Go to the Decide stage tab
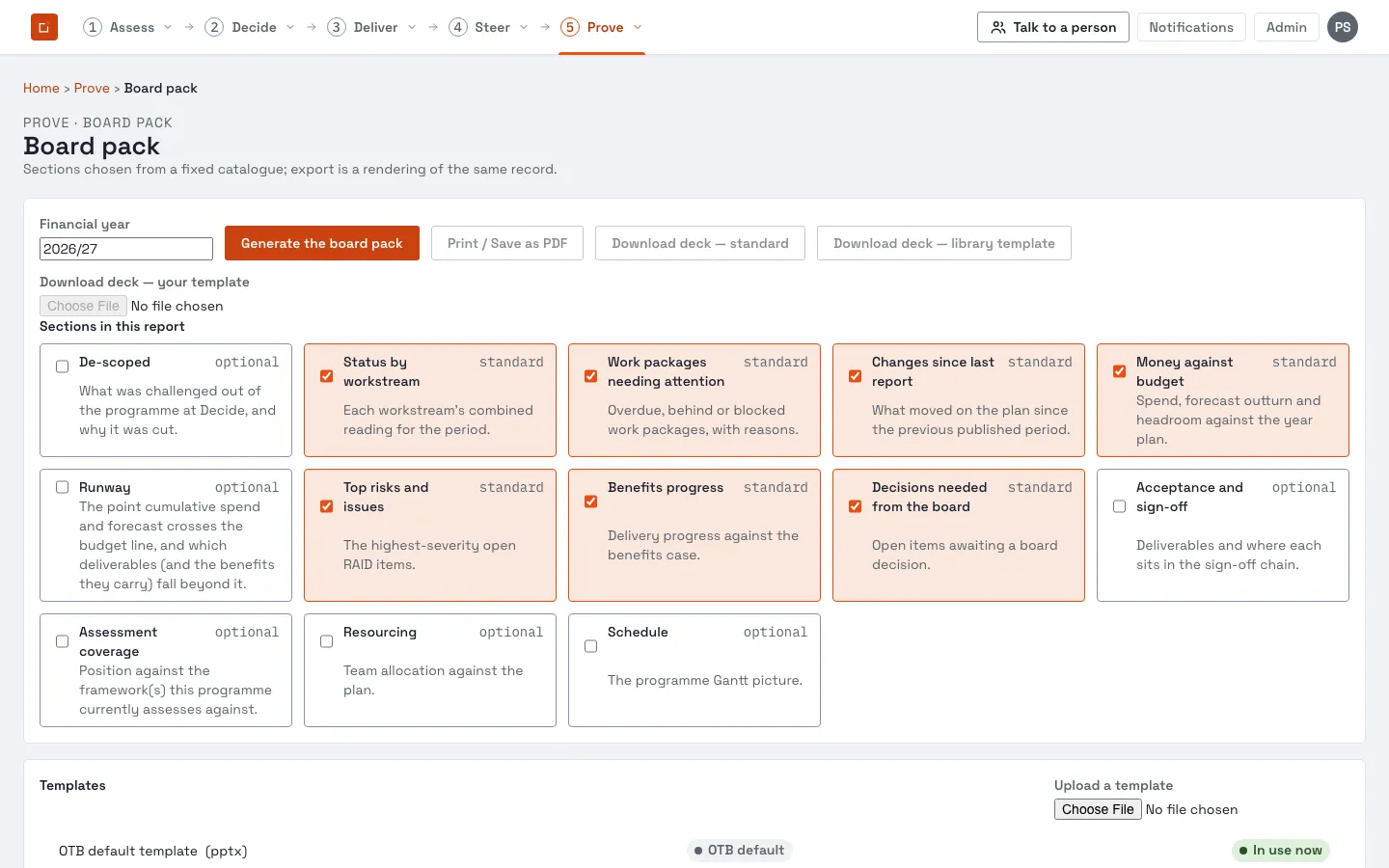 pyautogui.click(x=241, y=27)
